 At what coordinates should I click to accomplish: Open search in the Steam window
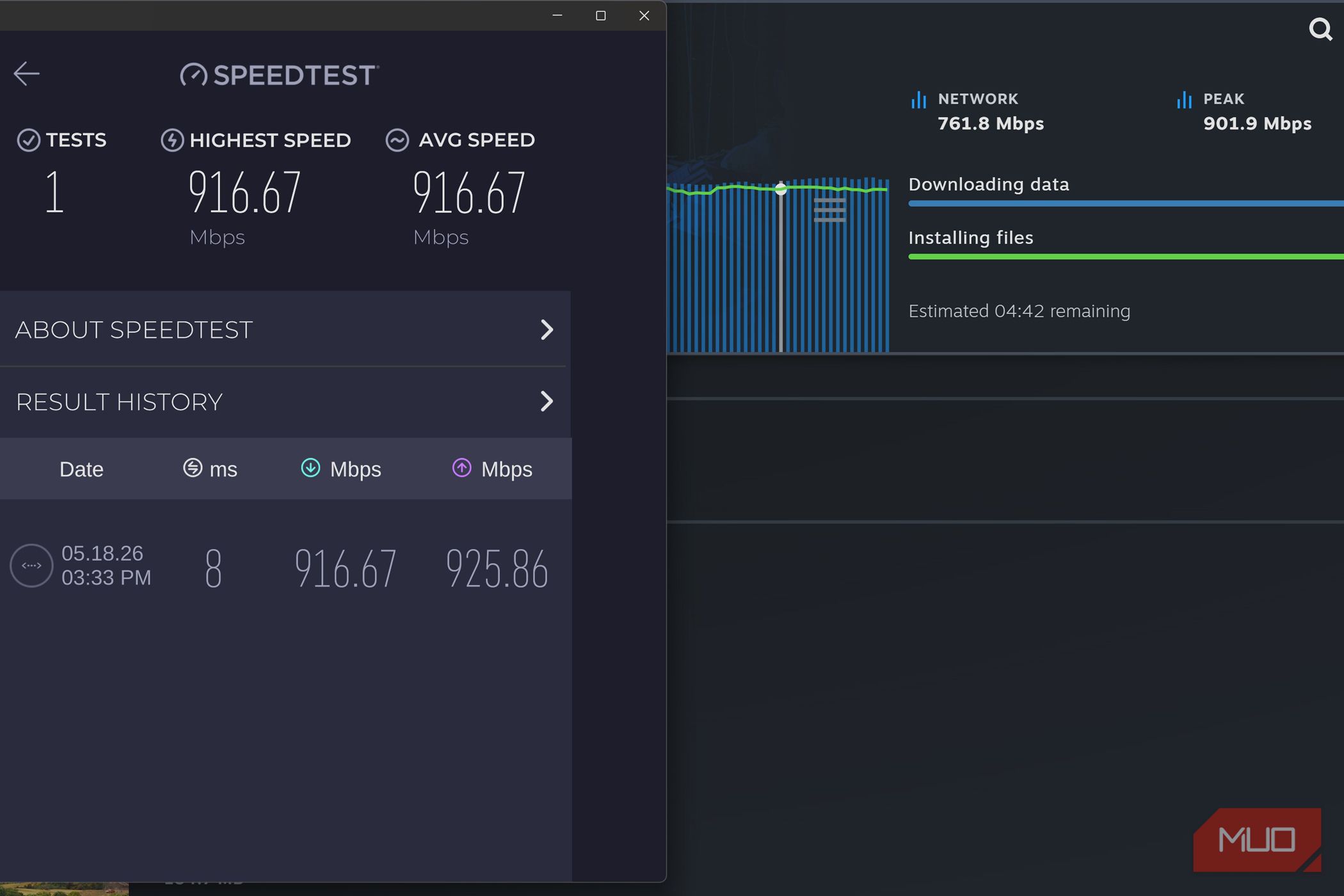click(1320, 29)
